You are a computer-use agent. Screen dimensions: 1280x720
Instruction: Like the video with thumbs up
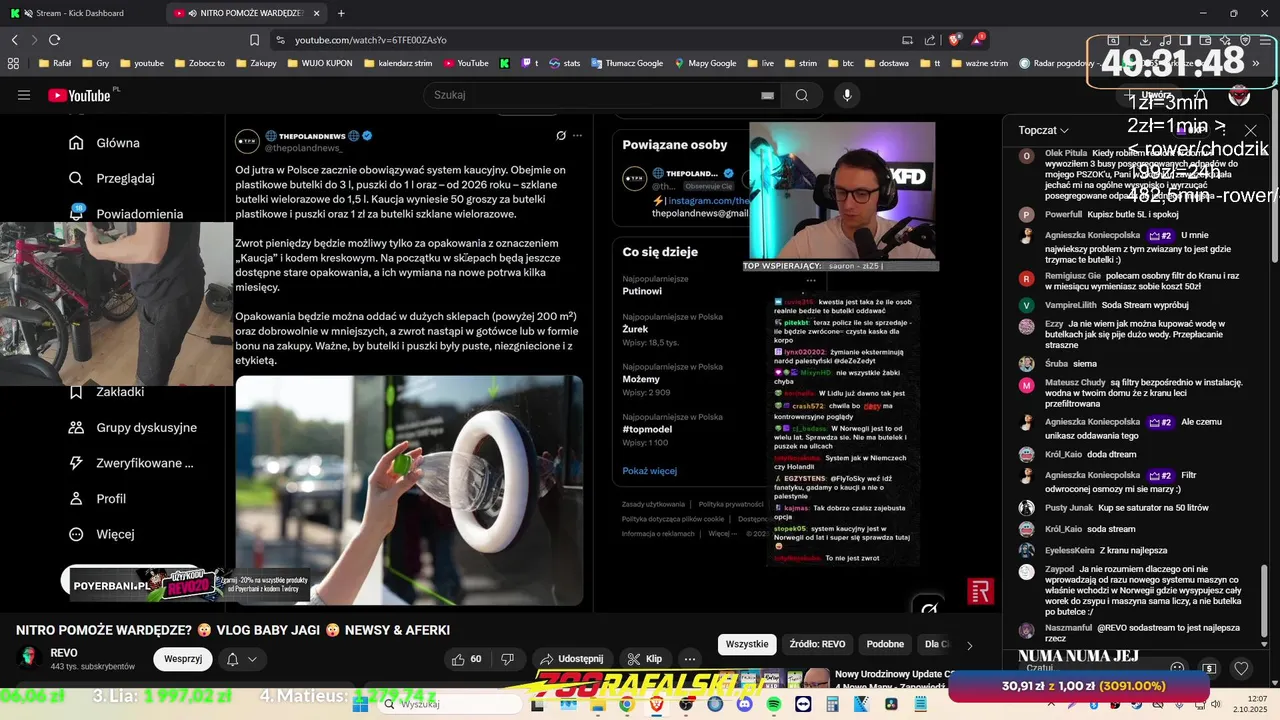click(x=468, y=659)
